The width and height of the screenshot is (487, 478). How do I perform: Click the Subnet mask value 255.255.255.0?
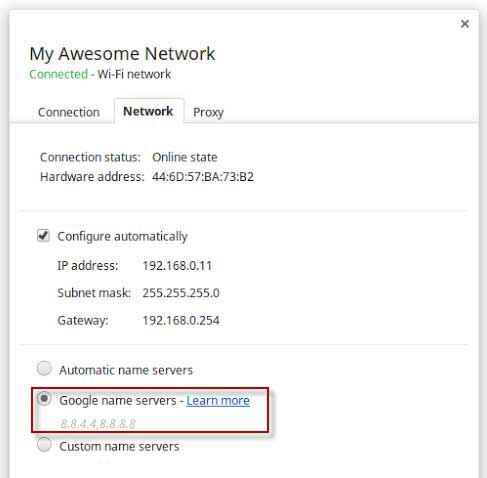(x=181, y=293)
